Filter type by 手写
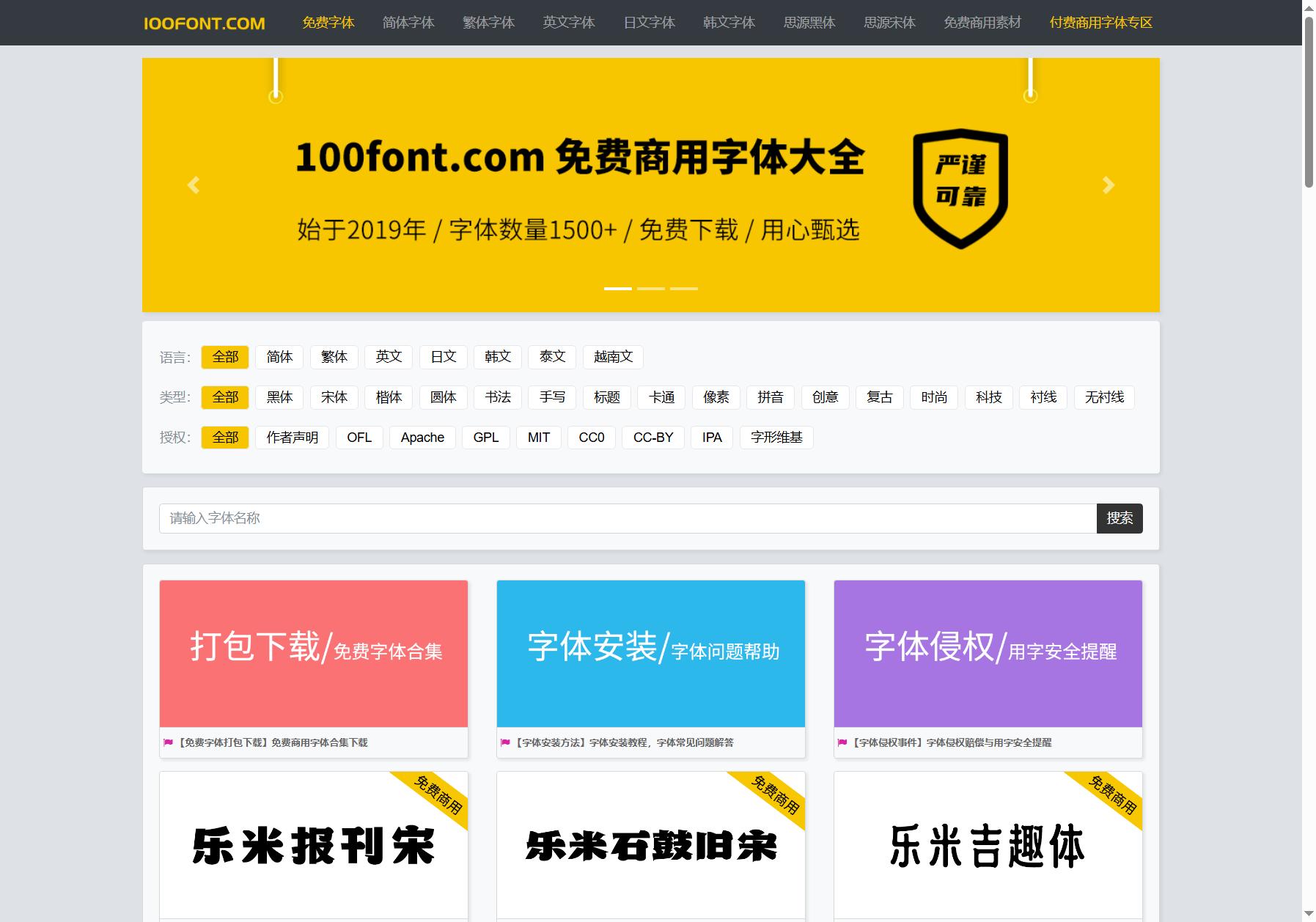The width and height of the screenshot is (1316, 922). tap(552, 397)
